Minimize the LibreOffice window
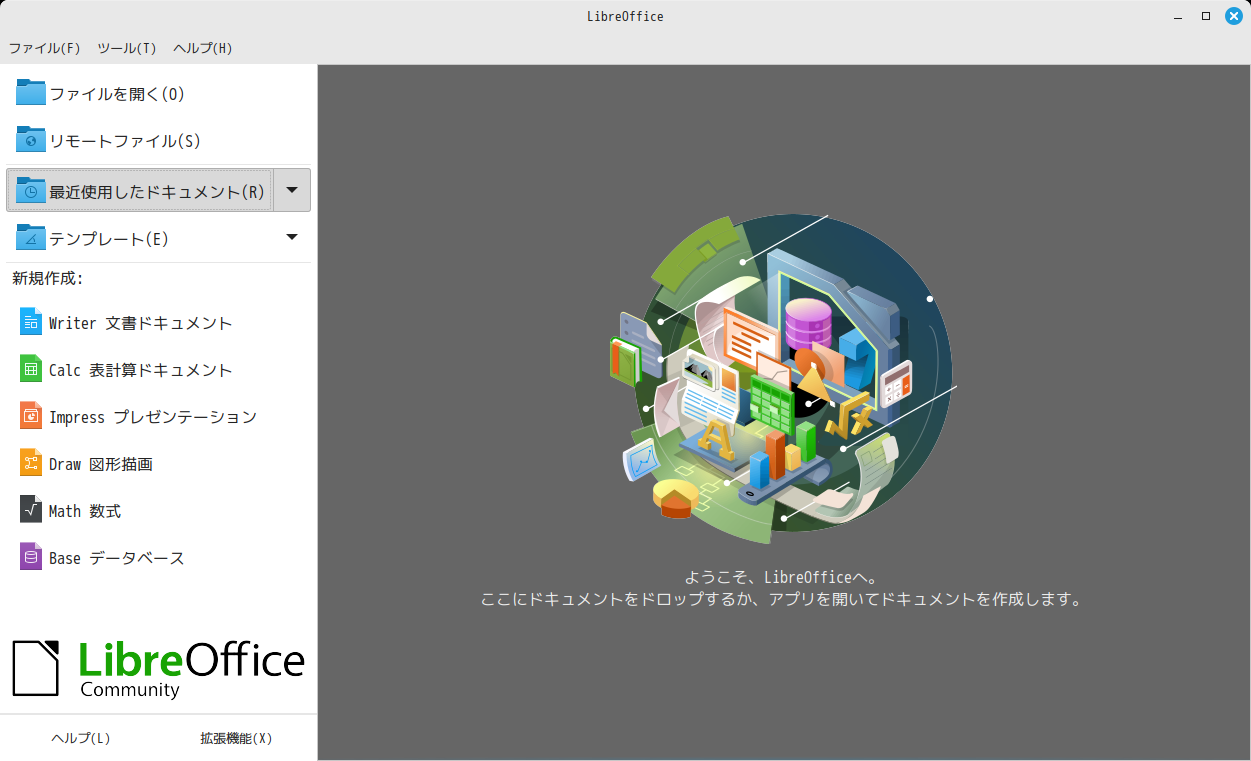This screenshot has width=1251, height=761. pos(1179,16)
